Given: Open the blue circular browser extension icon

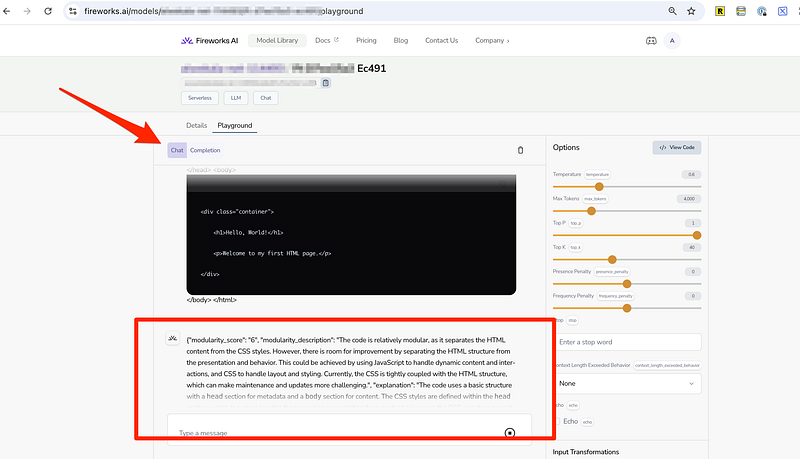Looking at the screenshot, I should [x=762, y=11].
